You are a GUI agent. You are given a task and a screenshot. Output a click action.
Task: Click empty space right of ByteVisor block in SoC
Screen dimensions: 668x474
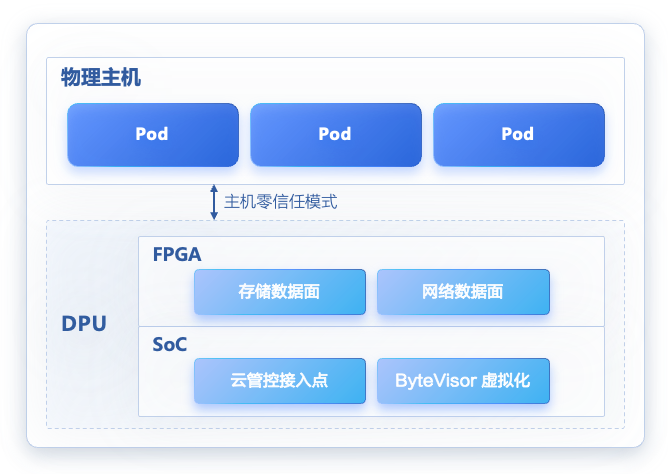[577, 381]
